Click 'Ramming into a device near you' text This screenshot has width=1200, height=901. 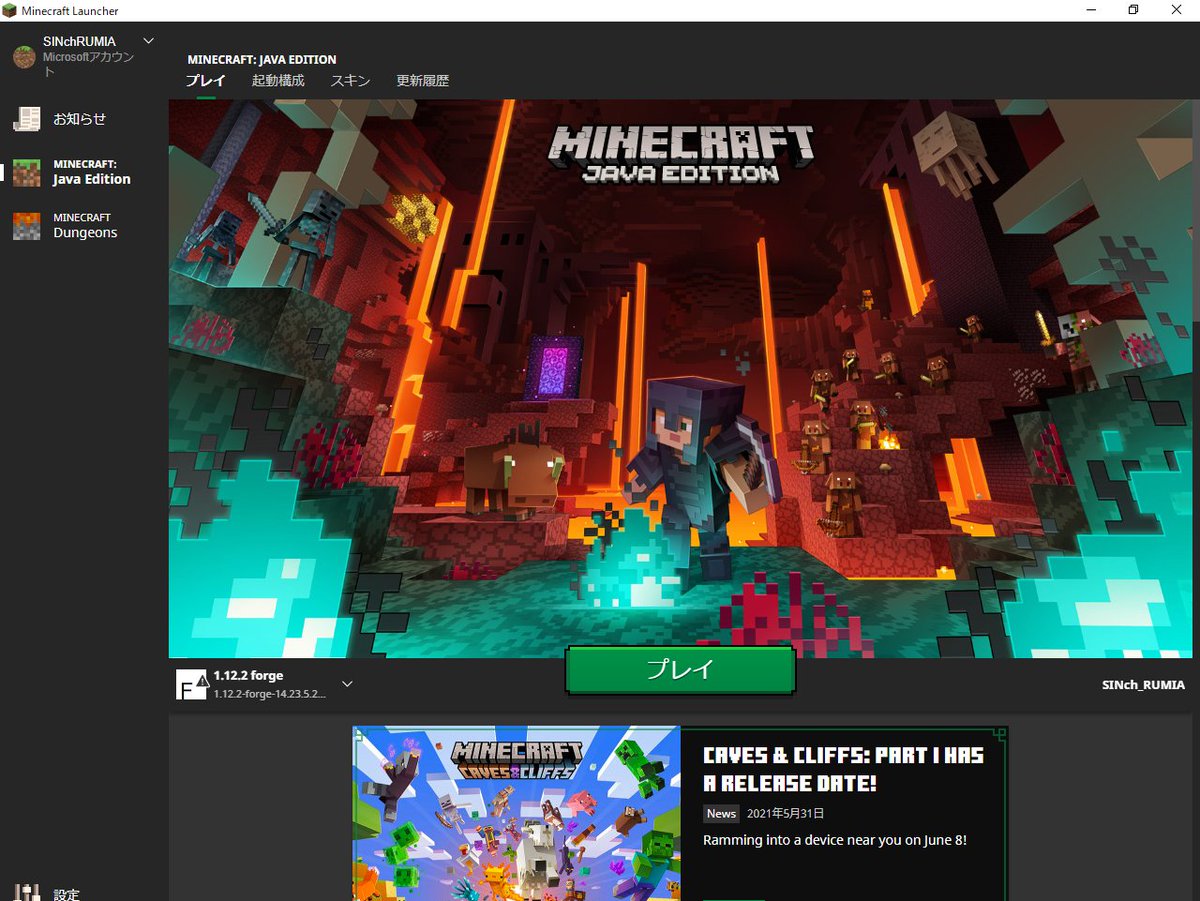tap(835, 840)
